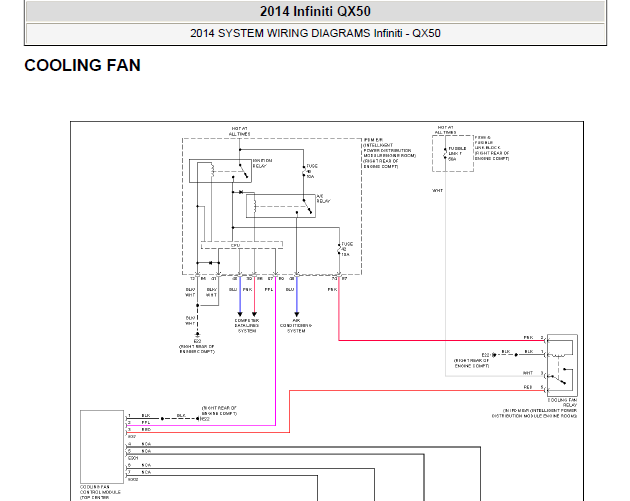Click the 'COOLING FAN RELAY' label
This screenshot has height=501, width=630.
tap(562, 403)
